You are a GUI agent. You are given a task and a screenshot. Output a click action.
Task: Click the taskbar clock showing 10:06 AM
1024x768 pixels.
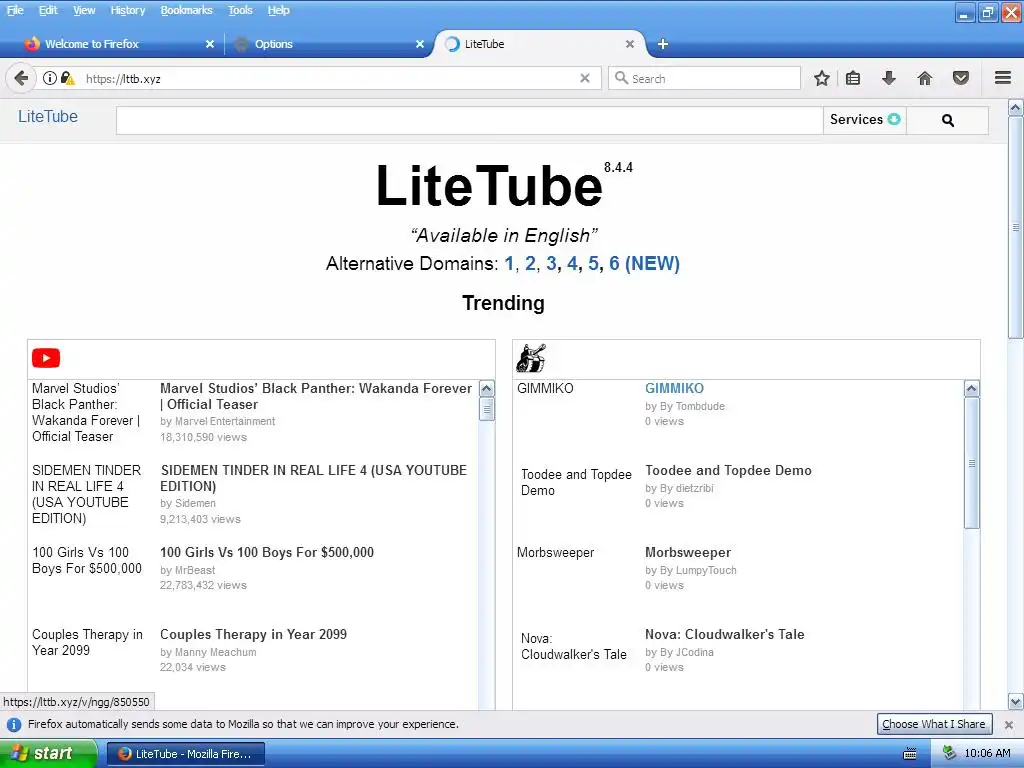pyautogui.click(x=987, y=753)
